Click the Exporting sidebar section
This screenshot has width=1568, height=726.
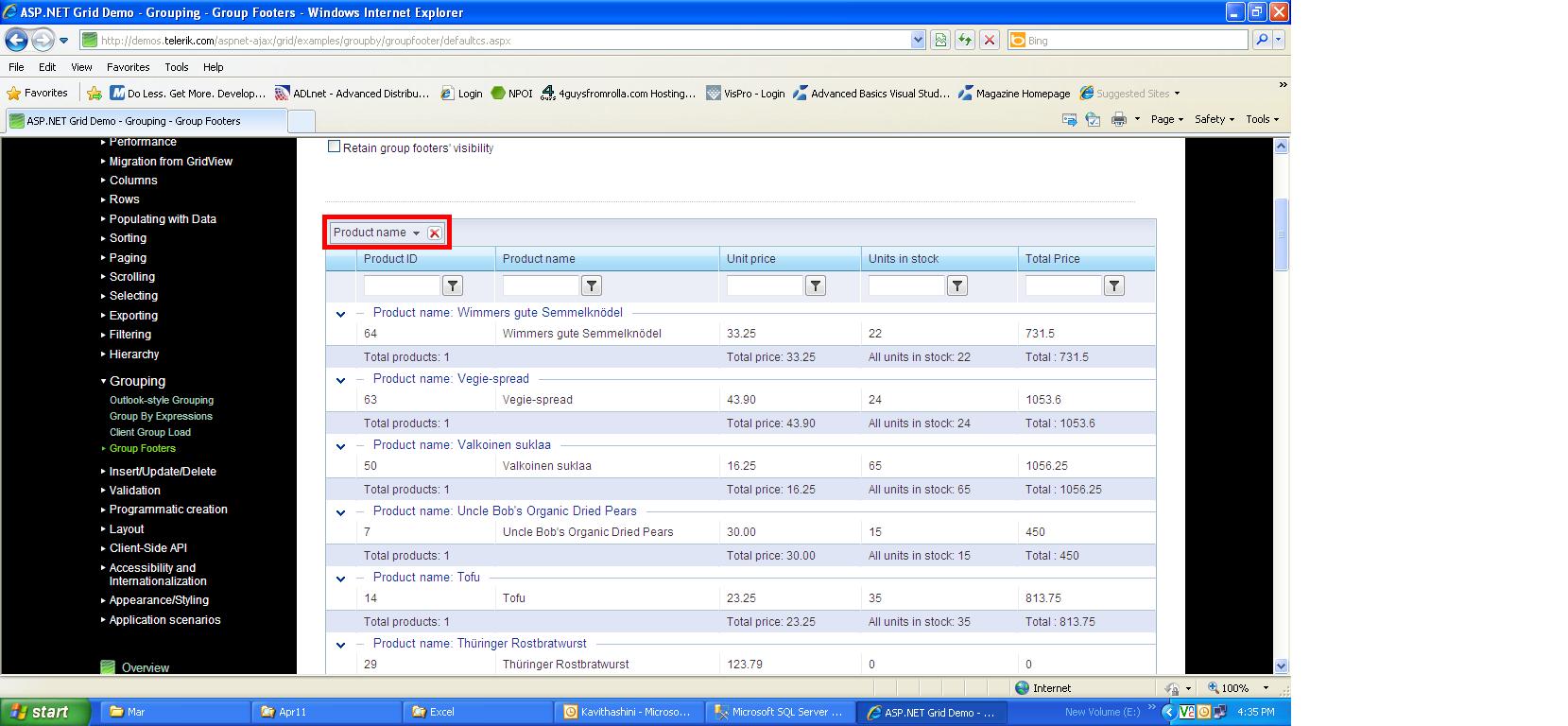click(133, 316)
